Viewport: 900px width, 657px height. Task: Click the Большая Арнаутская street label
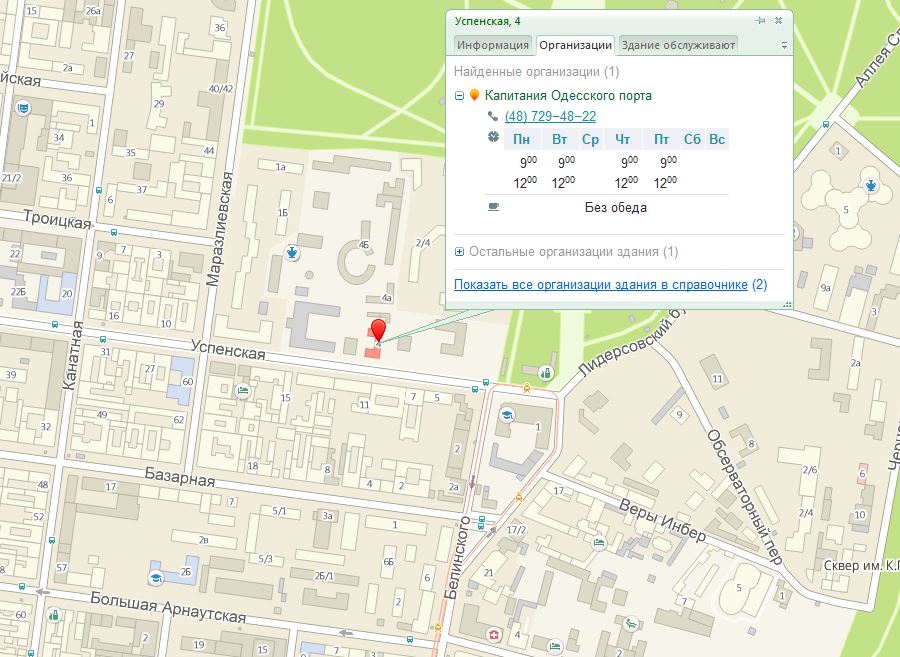pyautogui.click(x=168, y=607)
